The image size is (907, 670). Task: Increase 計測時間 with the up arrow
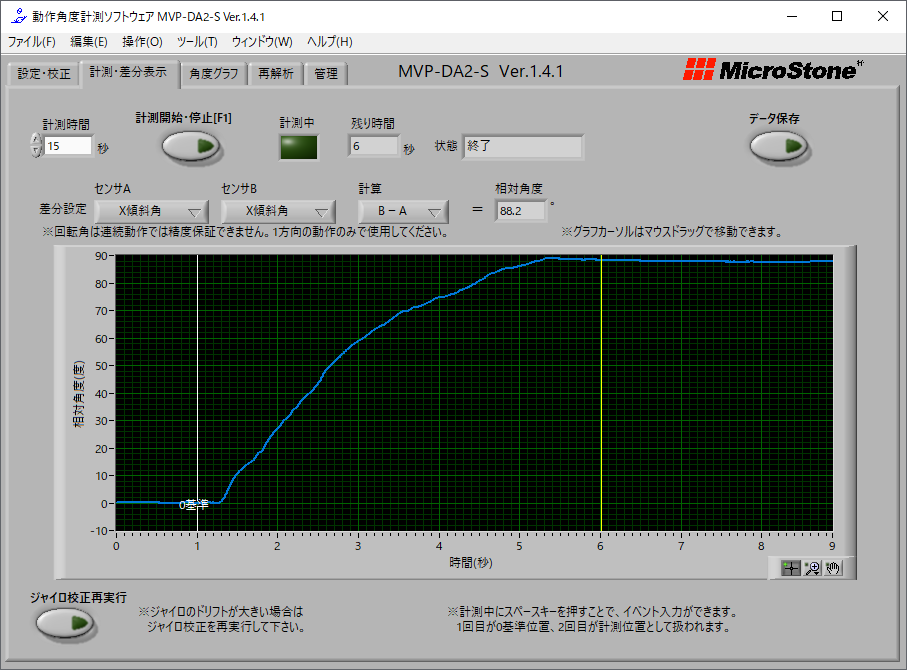[36, 139]
